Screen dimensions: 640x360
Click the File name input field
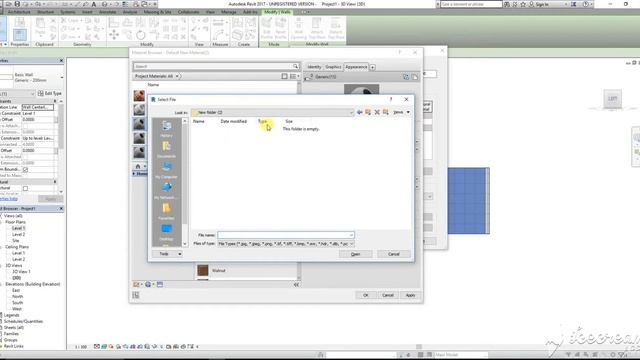click(x=286, y=235)
